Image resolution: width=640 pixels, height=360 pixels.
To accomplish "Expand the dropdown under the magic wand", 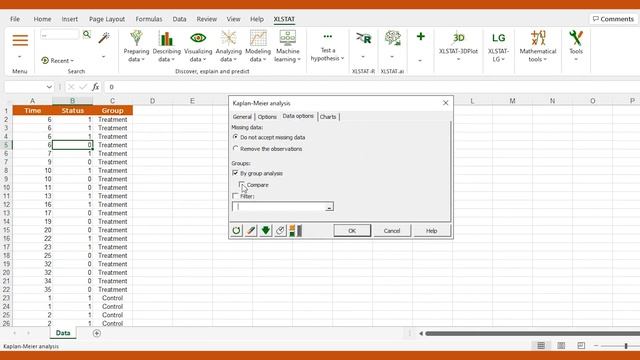I will [x=104, y=57].
